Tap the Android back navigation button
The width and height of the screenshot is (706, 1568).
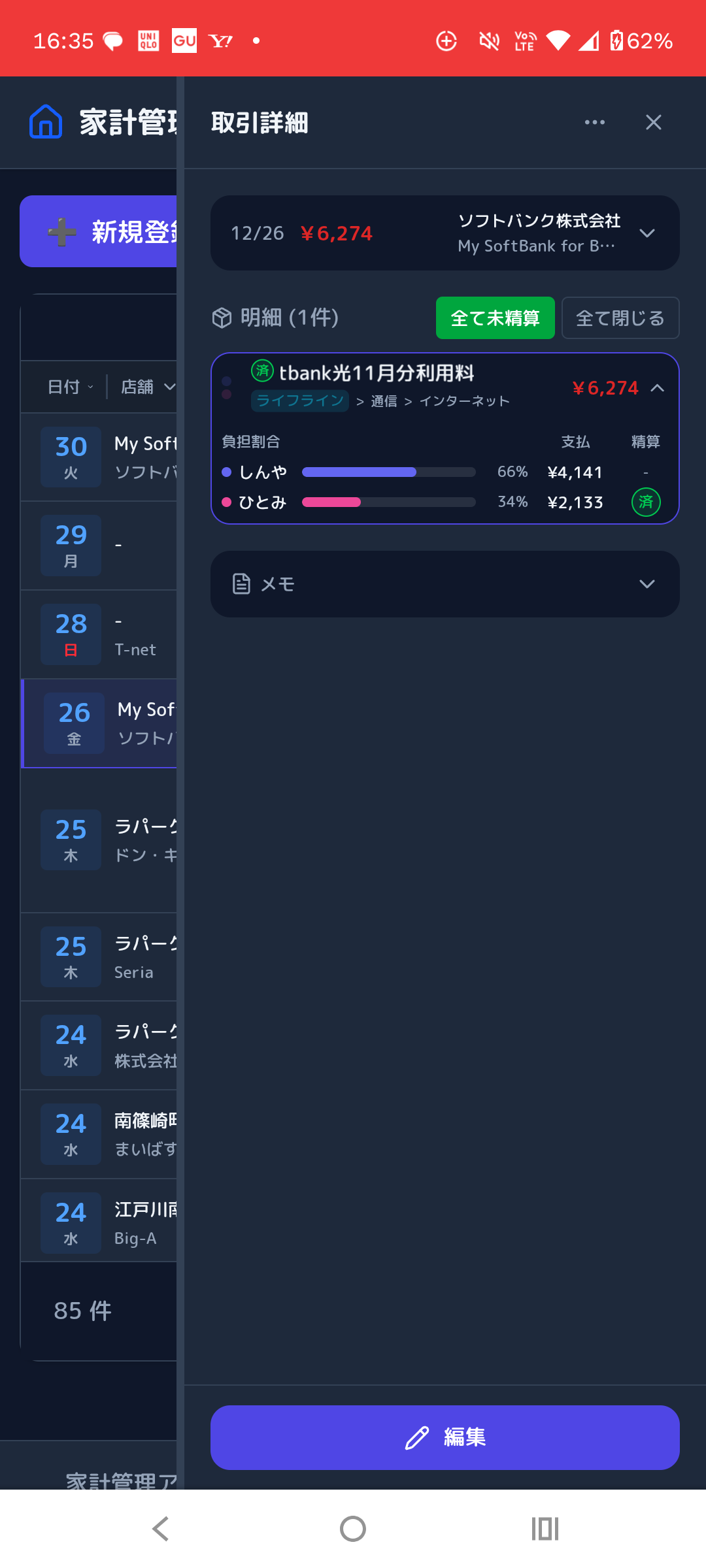click(160, 1529)
